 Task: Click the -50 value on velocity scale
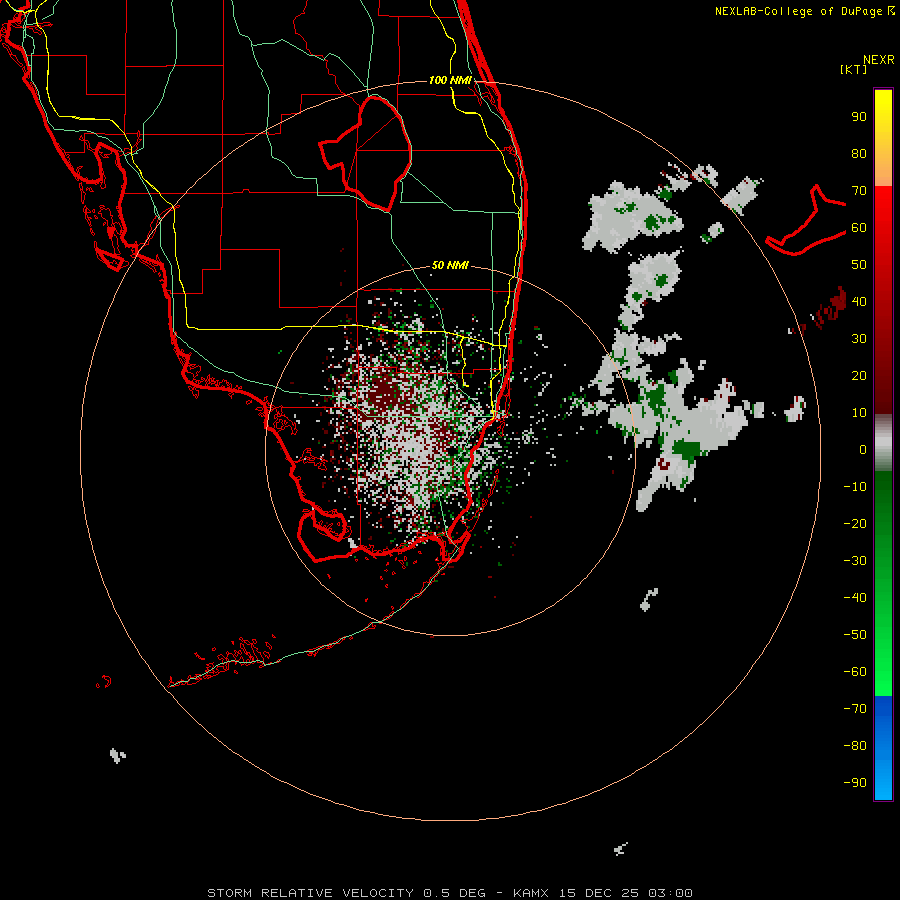(x=855, y=635)
